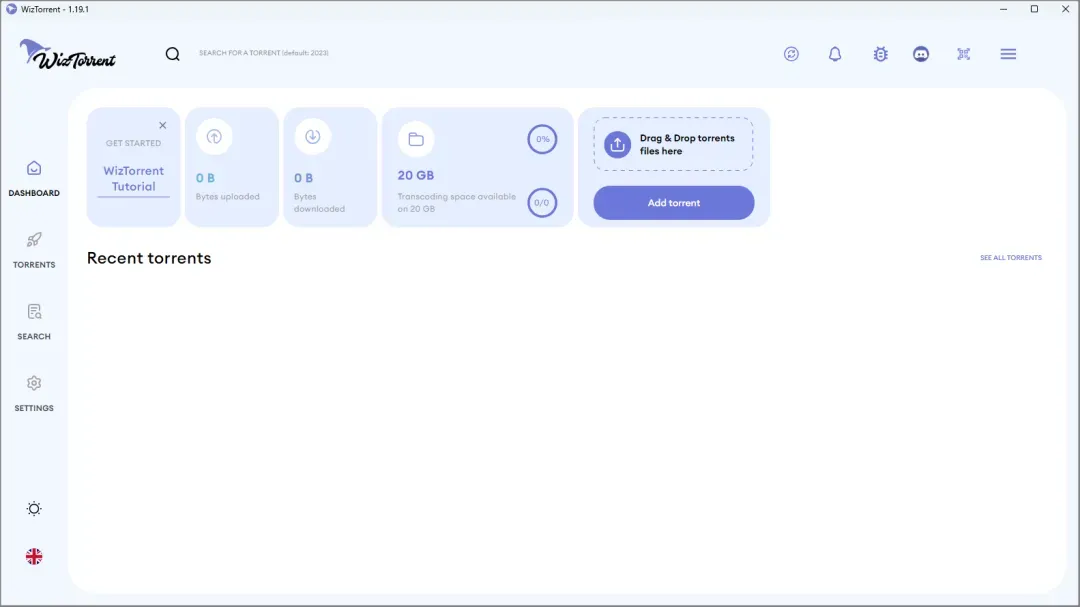1080x607 pixels.
Task: Open WizTorrent Tutorial link
Action: 134,178
